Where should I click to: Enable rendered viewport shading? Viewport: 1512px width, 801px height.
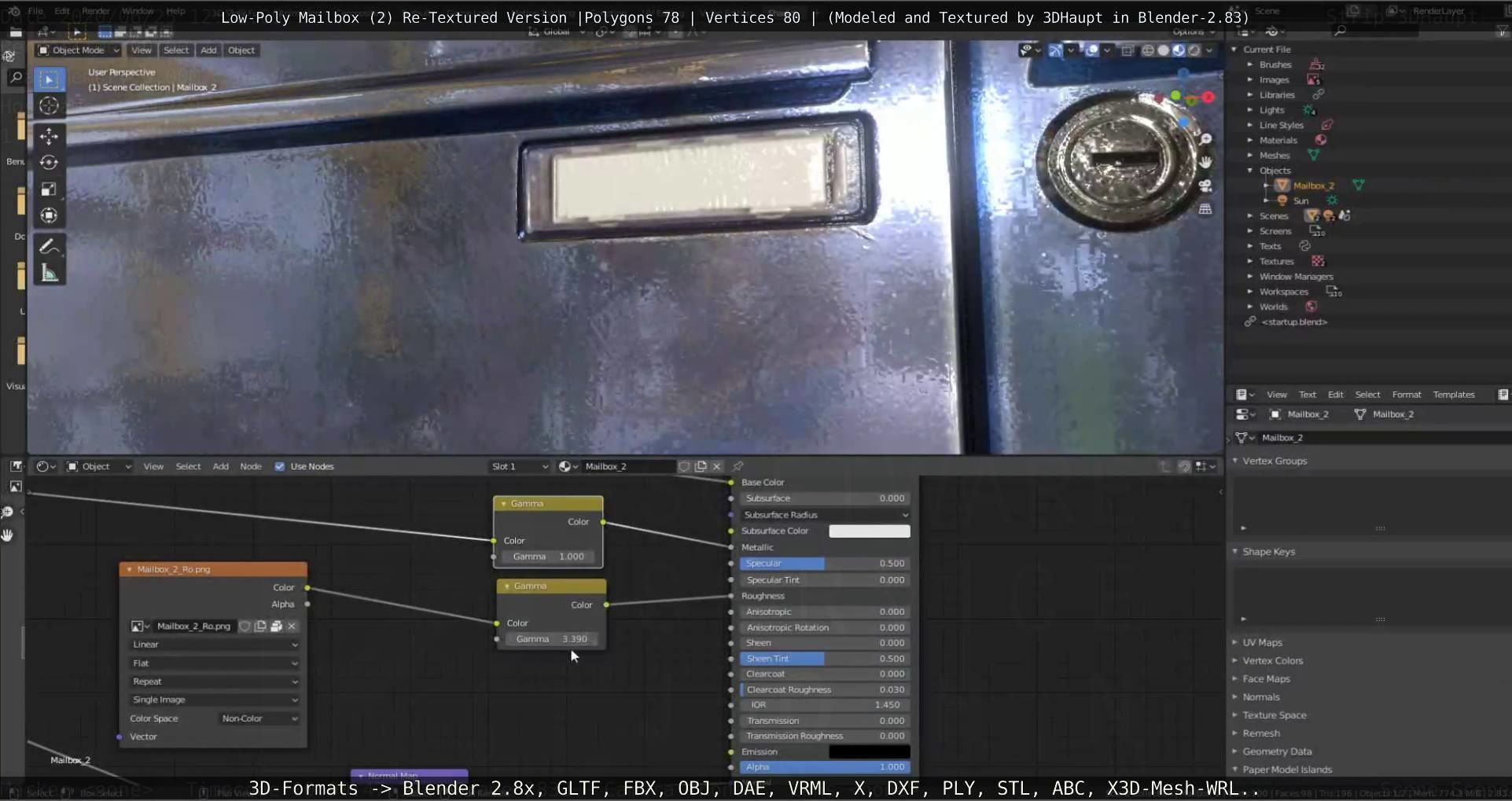tap(1194, 50)
